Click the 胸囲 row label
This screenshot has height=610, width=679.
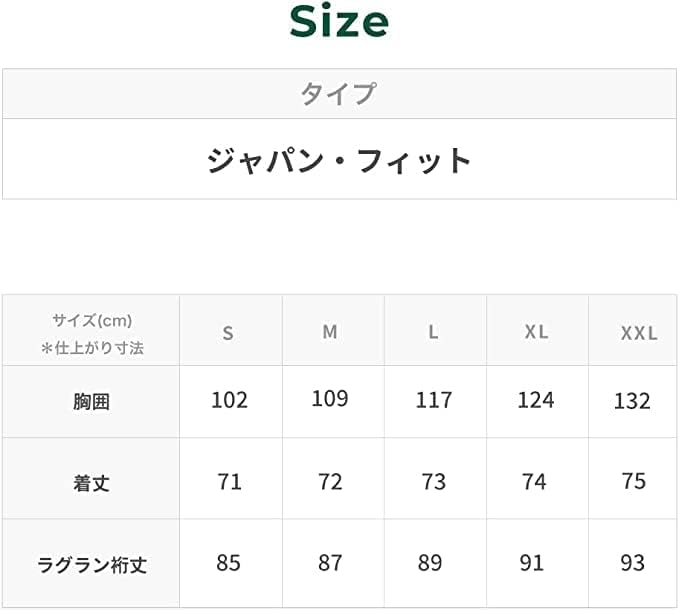(92, 402)
